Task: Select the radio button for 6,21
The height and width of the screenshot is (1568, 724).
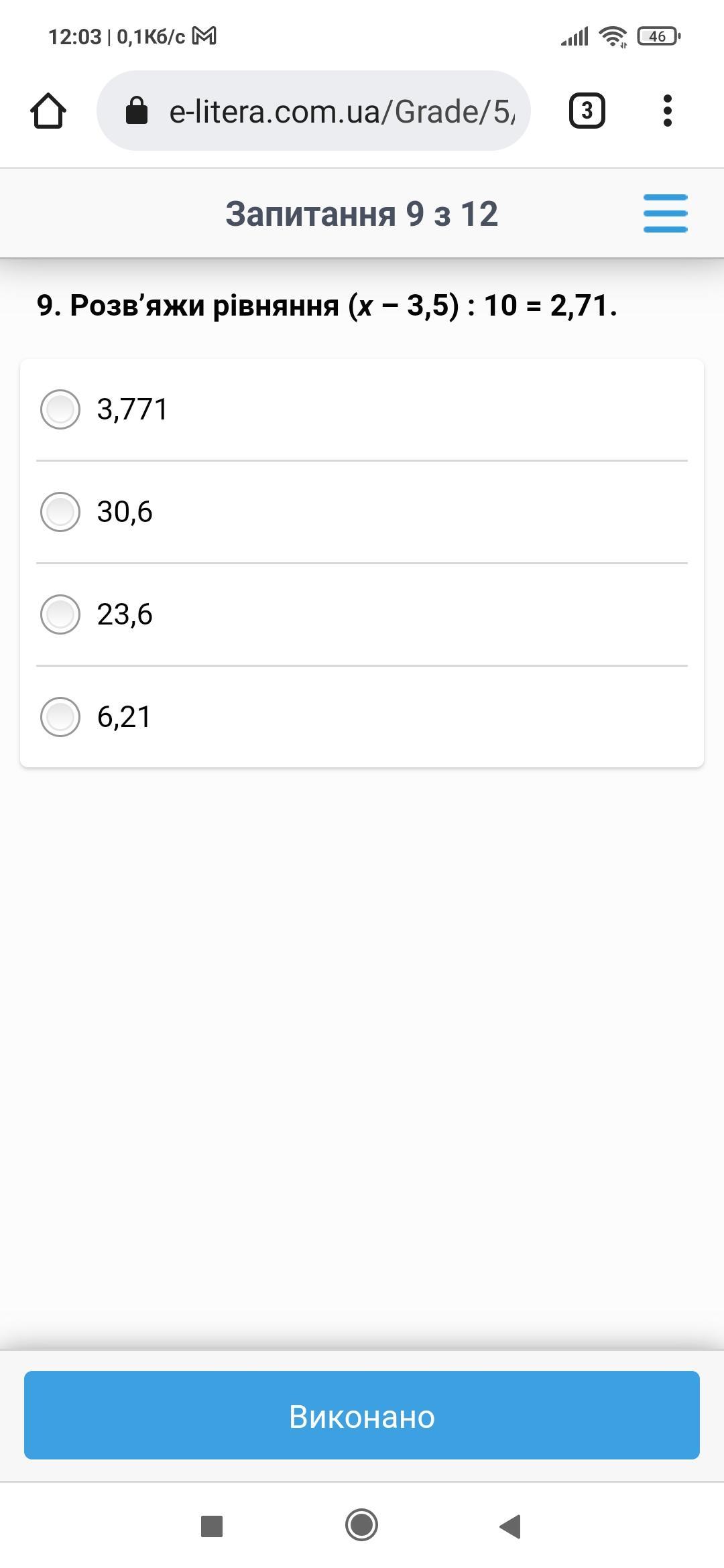Action: click(60, 717)
